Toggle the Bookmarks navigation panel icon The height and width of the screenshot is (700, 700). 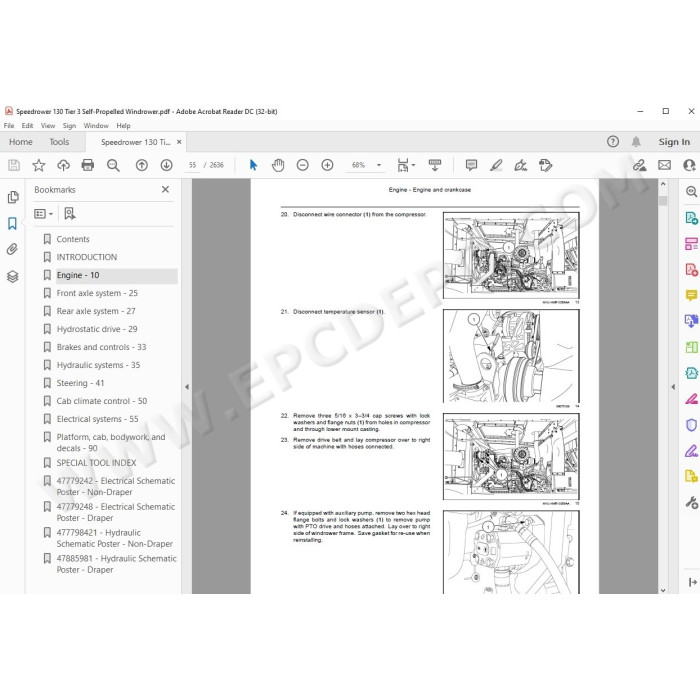tap(12, 223)
